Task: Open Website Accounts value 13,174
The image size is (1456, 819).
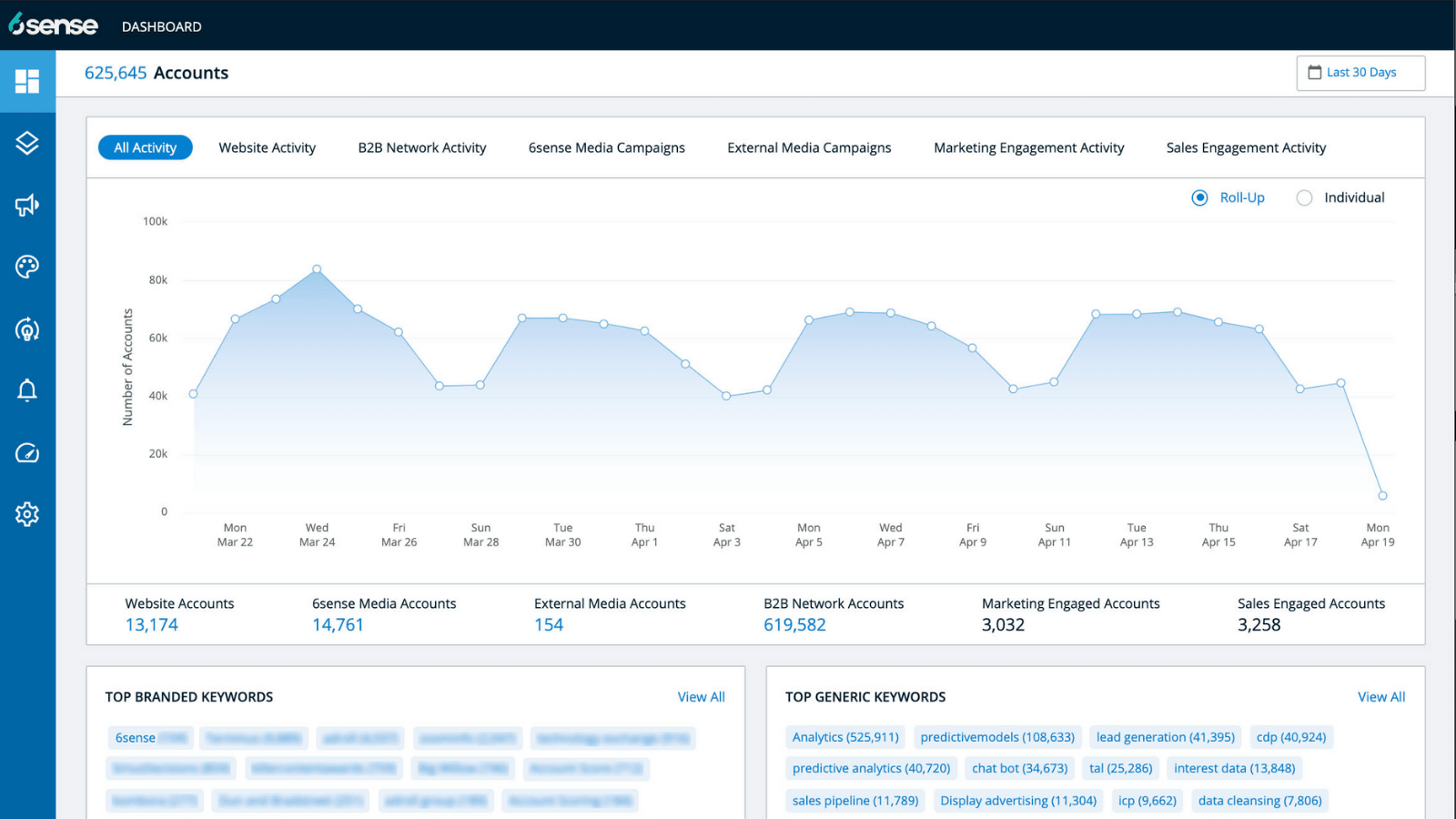Action: click(x=152, y=625)
